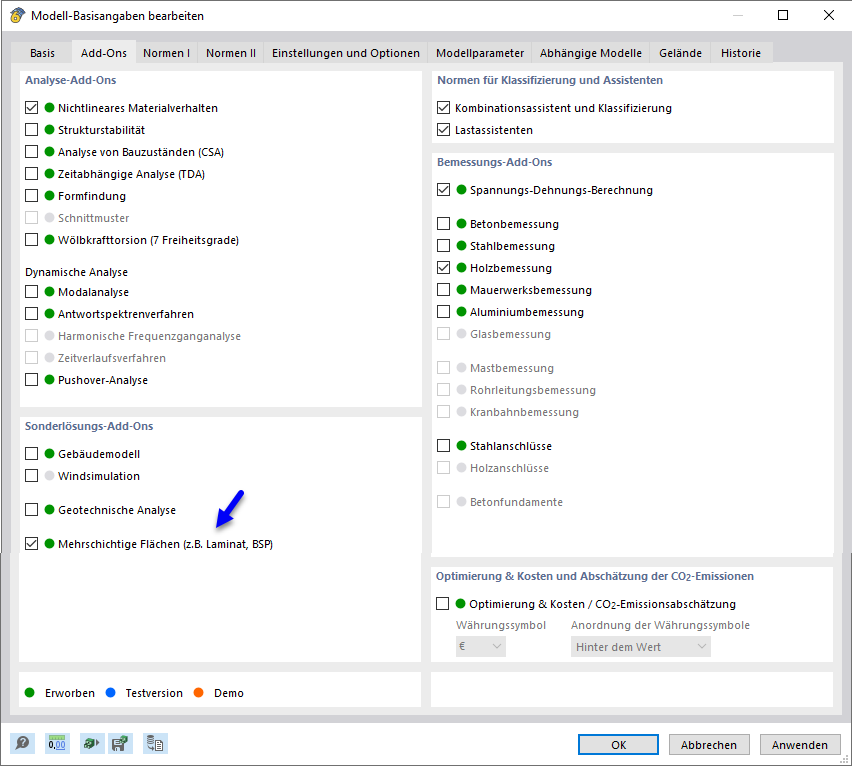Open the Währungssymbol dropdown
Viewport: 852px width, 766px height.
point(481,646)
